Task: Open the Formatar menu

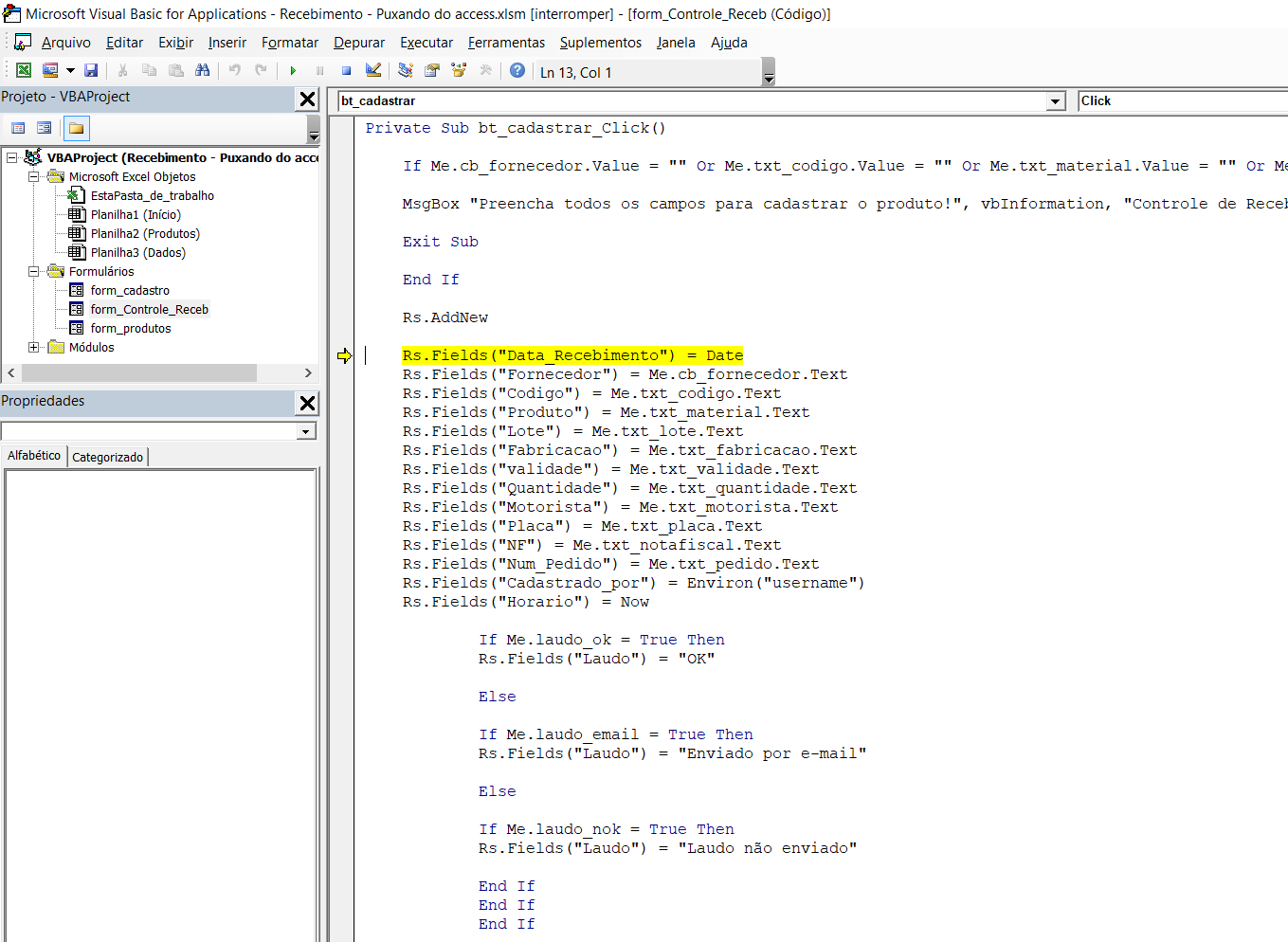Action: click(290, 43)
